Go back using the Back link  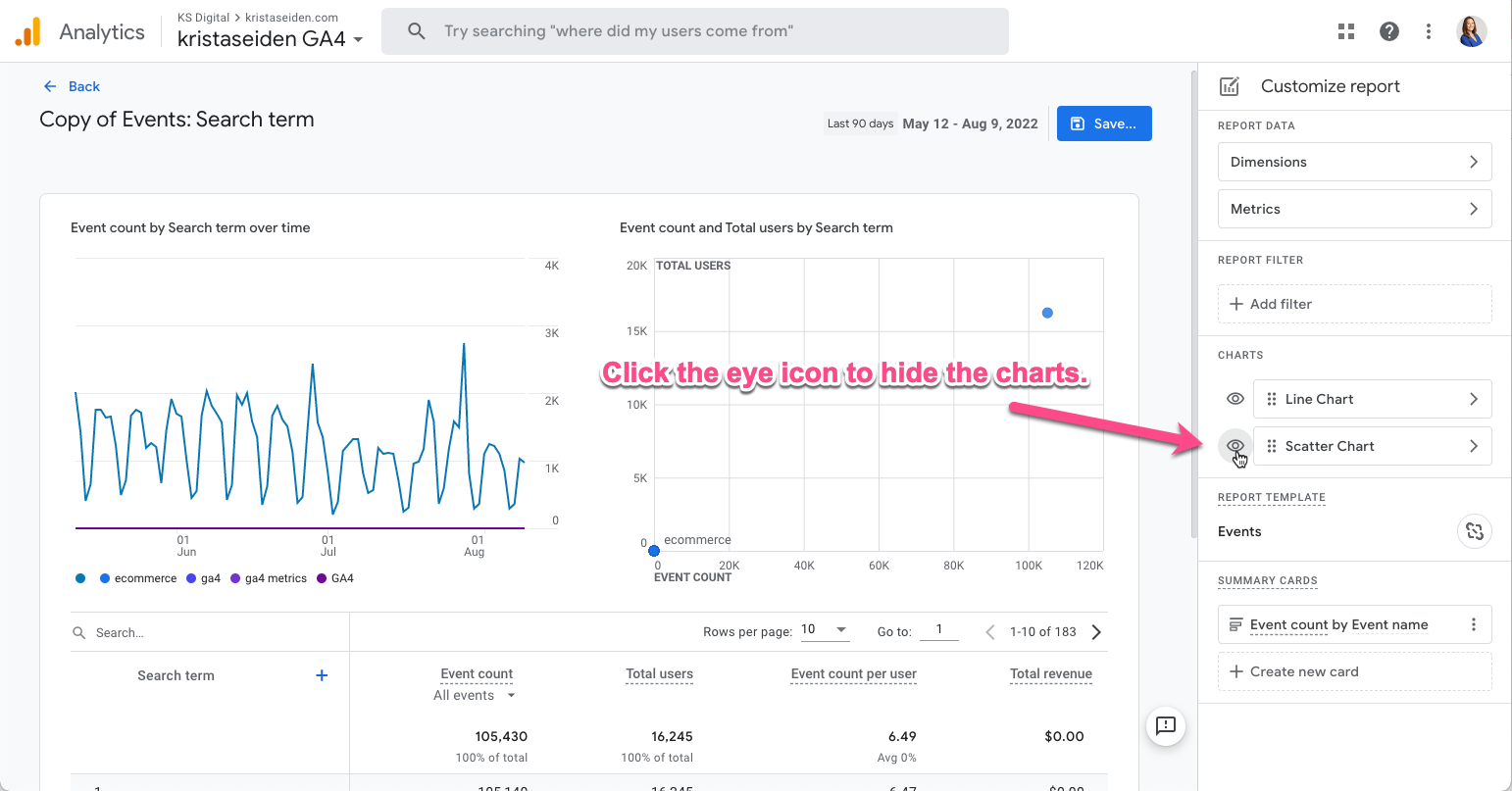click(73, 86)
